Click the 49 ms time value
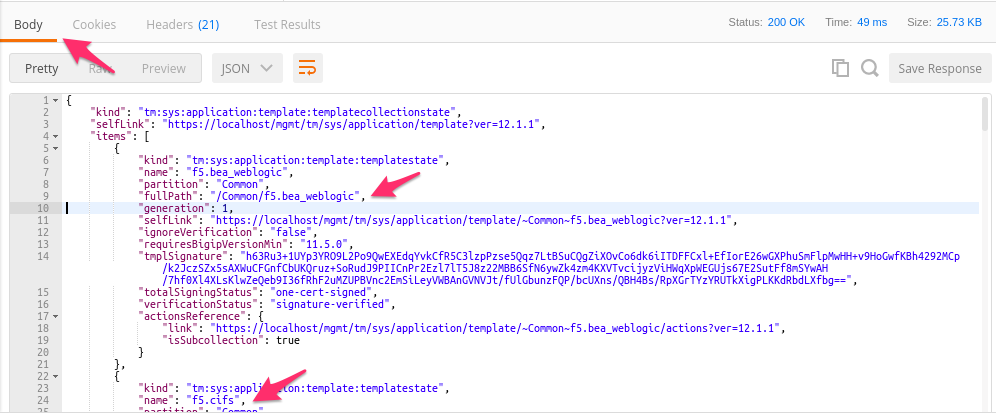This screenshot has width=996, height=417. click(872, 22)
